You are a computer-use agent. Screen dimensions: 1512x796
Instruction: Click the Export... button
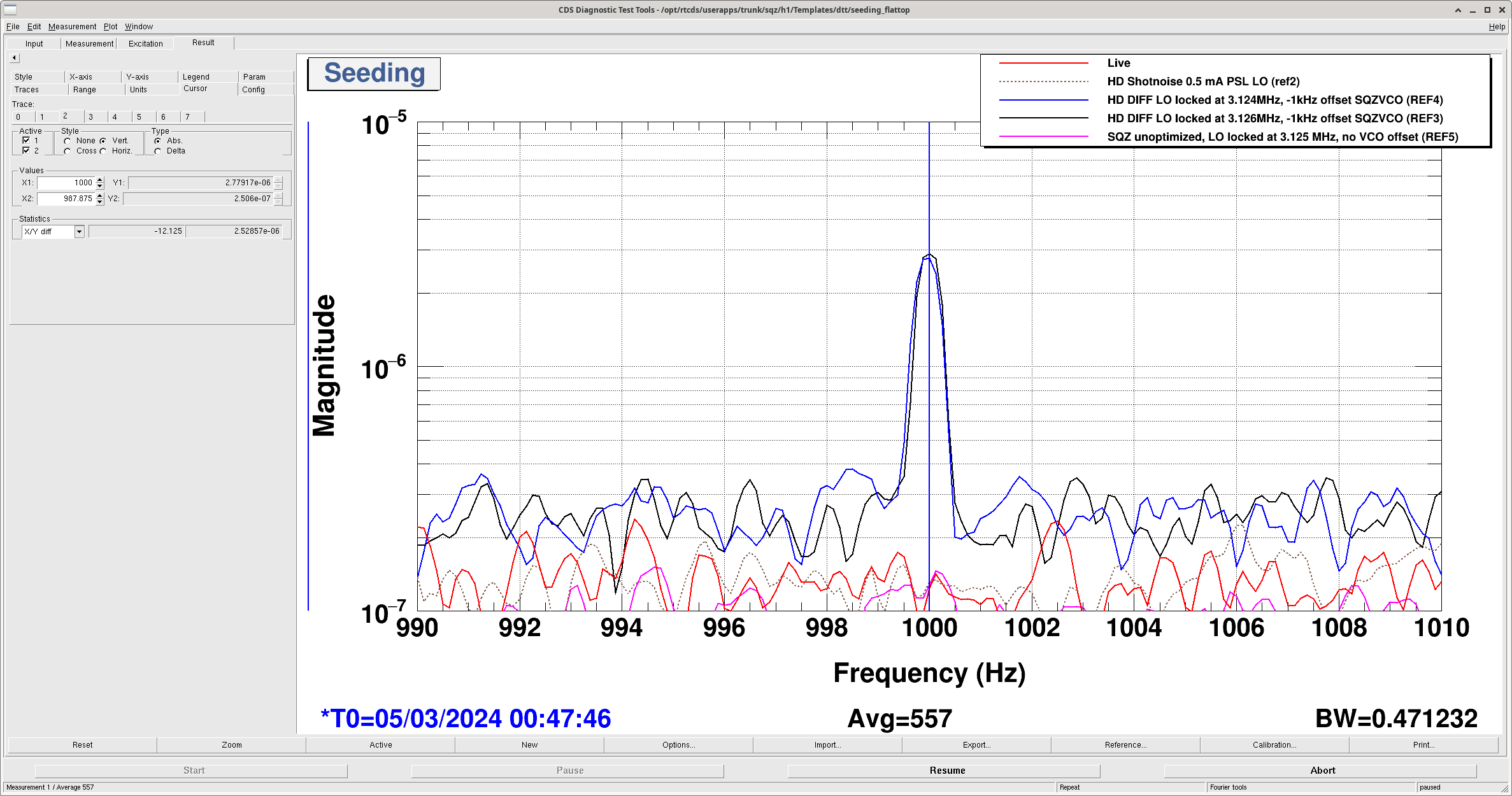[976, 744]
